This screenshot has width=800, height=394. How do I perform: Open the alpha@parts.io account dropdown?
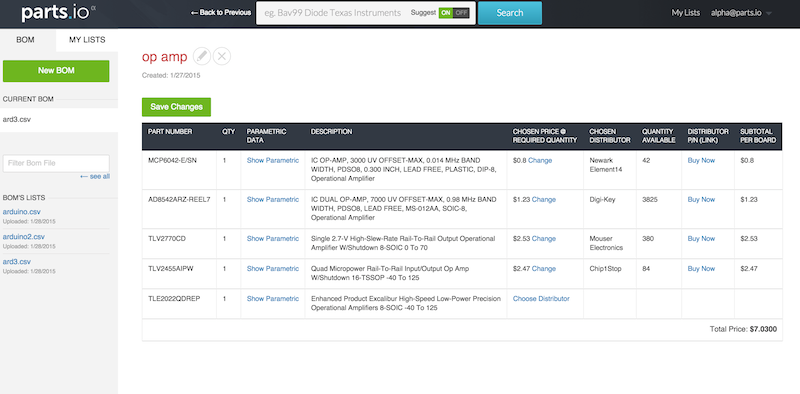tap(741, 13)
